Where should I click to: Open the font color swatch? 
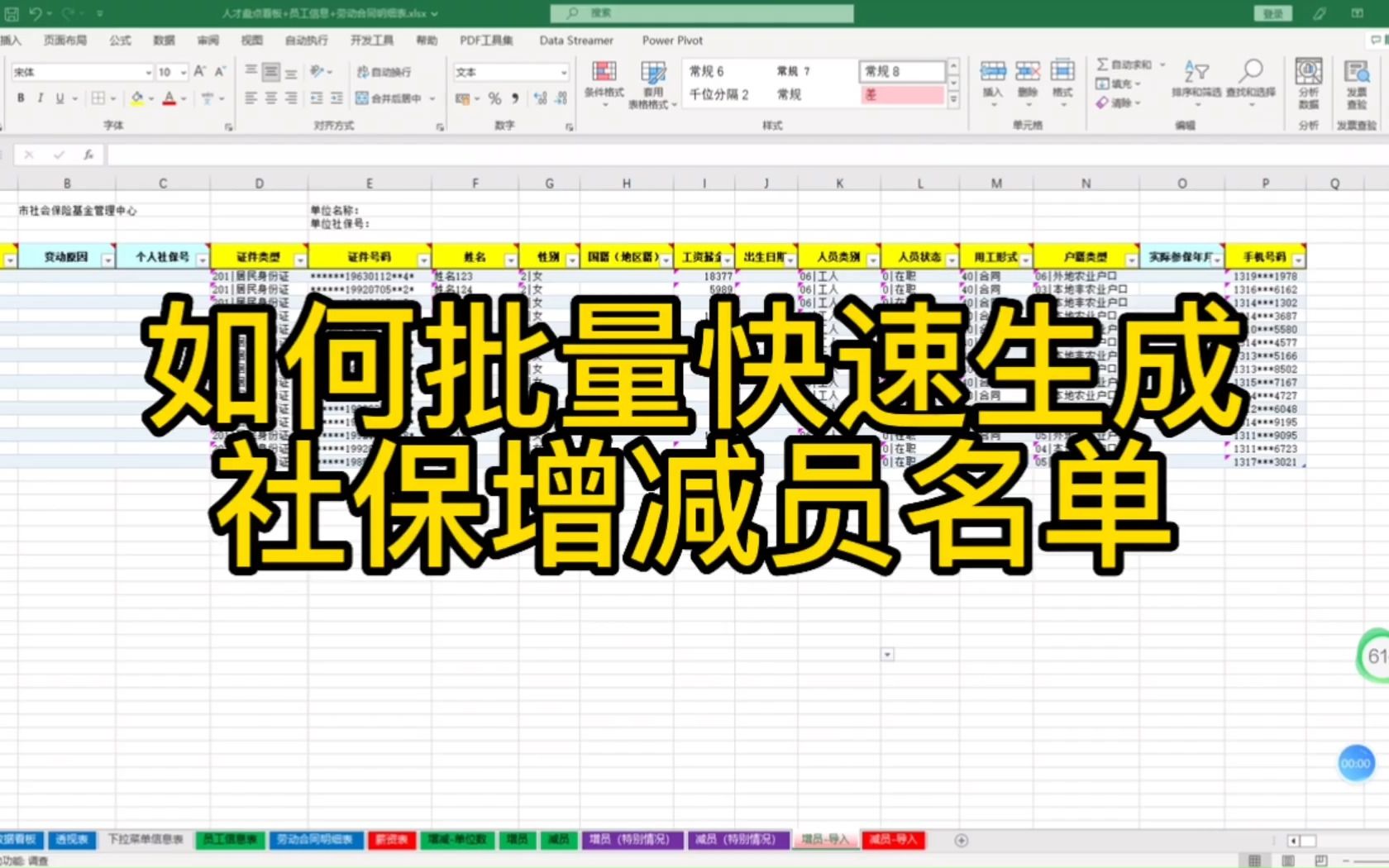(169, 98)
